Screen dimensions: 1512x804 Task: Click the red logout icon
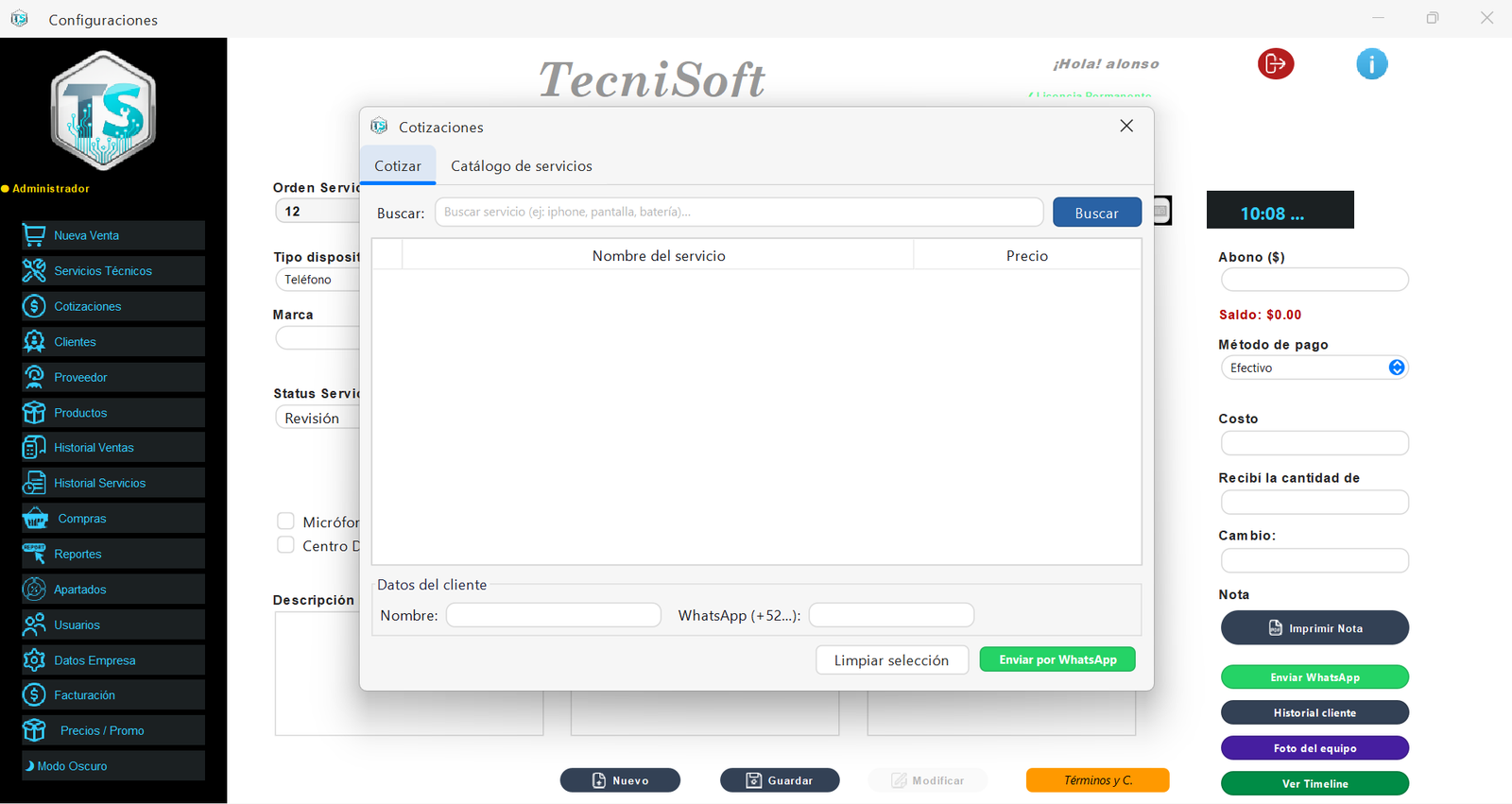point(1276,63)
